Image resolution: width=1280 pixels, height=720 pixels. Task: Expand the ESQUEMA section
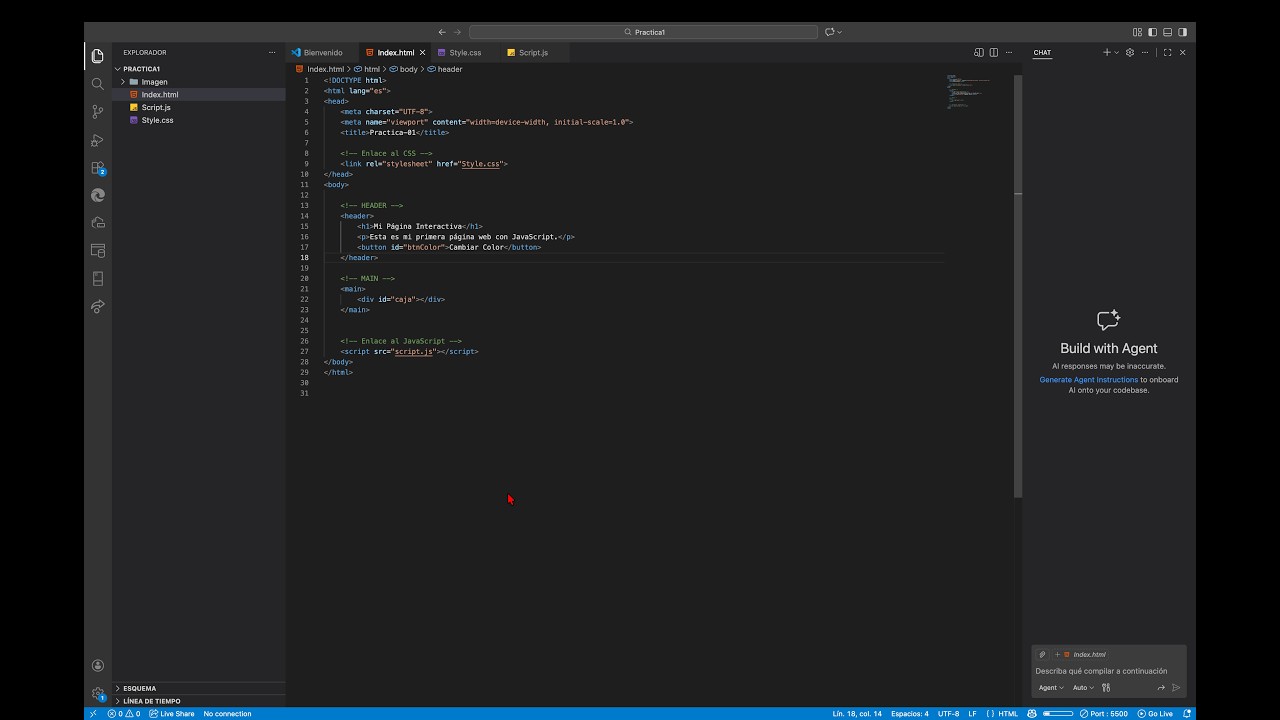tap(139, 688)
